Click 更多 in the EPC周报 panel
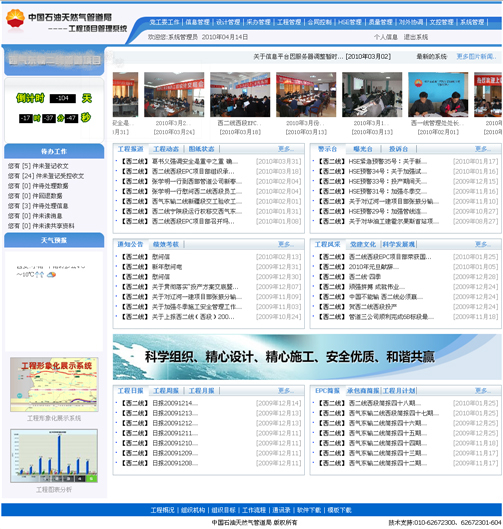 click(482, 391)
